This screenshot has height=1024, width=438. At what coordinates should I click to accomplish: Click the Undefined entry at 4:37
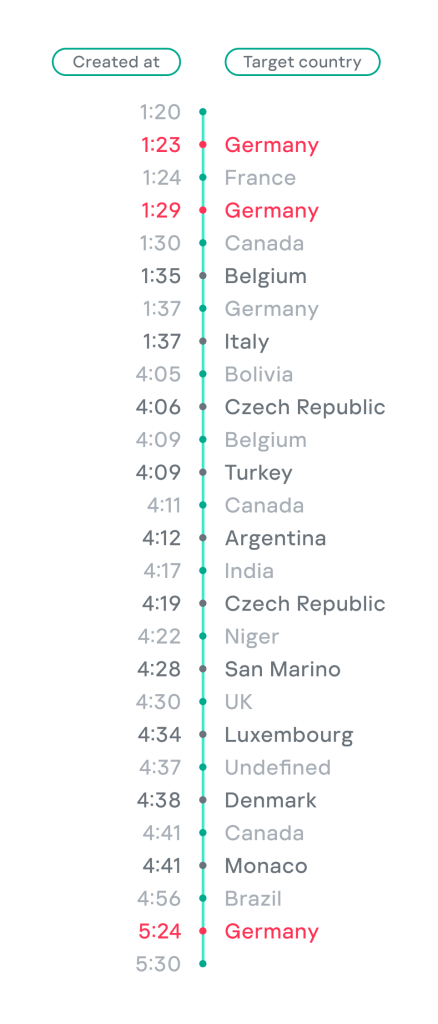click(x=278, y=767)
